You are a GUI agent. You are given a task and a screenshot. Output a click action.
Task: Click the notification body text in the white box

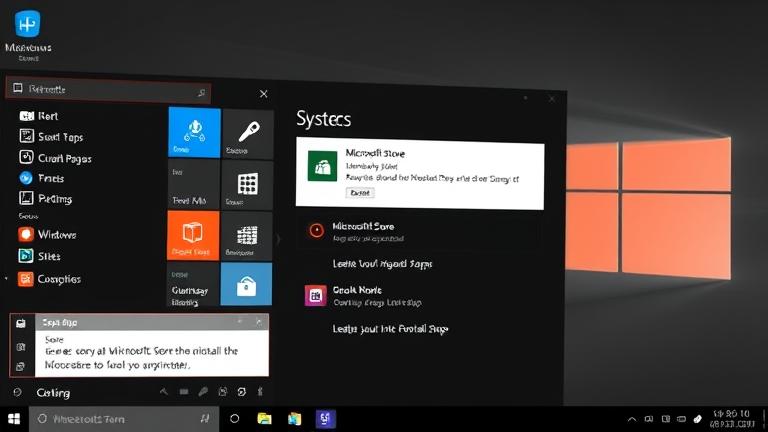tap(142, 358)
